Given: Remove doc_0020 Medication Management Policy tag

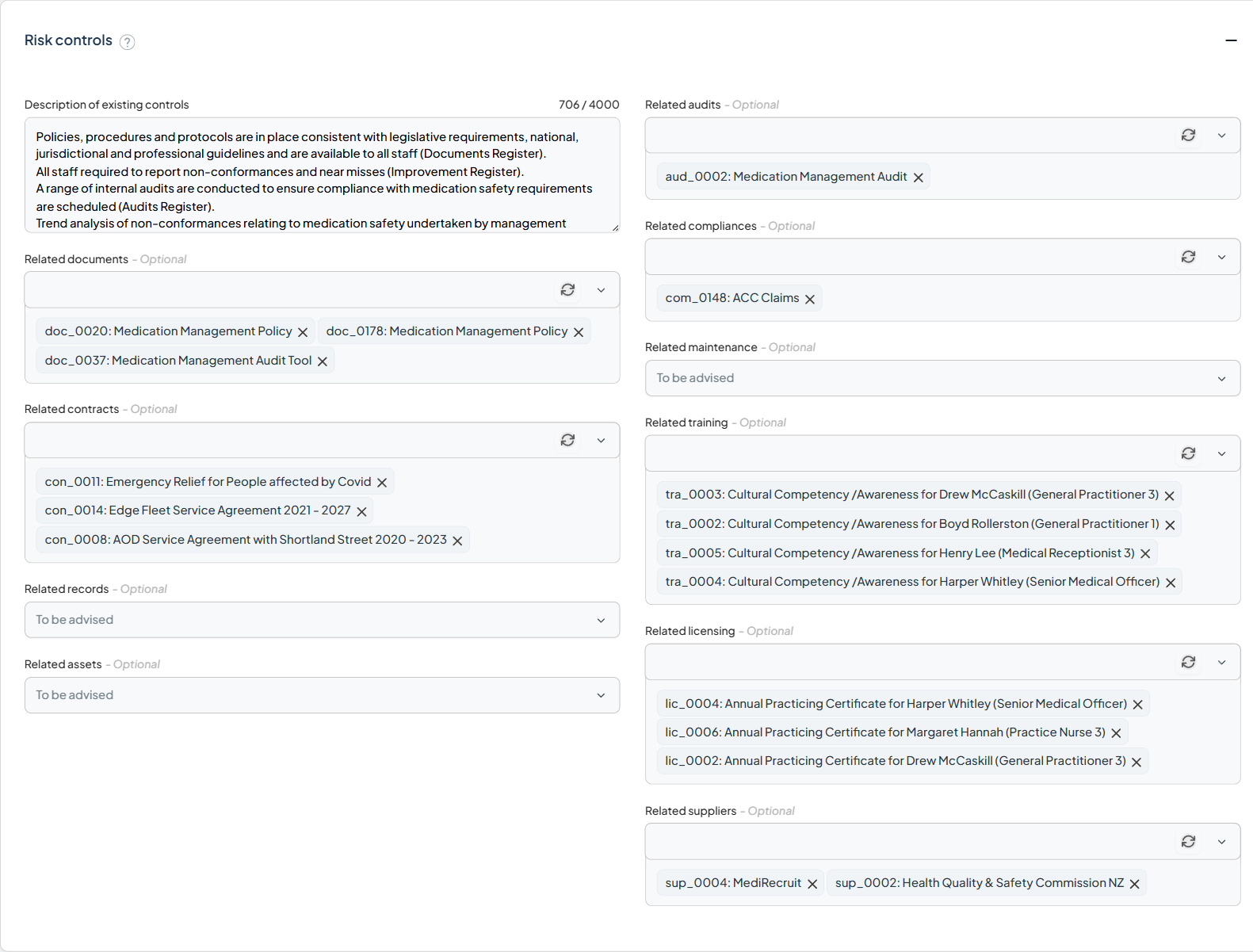Looking at the screenshot, I should pos(303,332).
